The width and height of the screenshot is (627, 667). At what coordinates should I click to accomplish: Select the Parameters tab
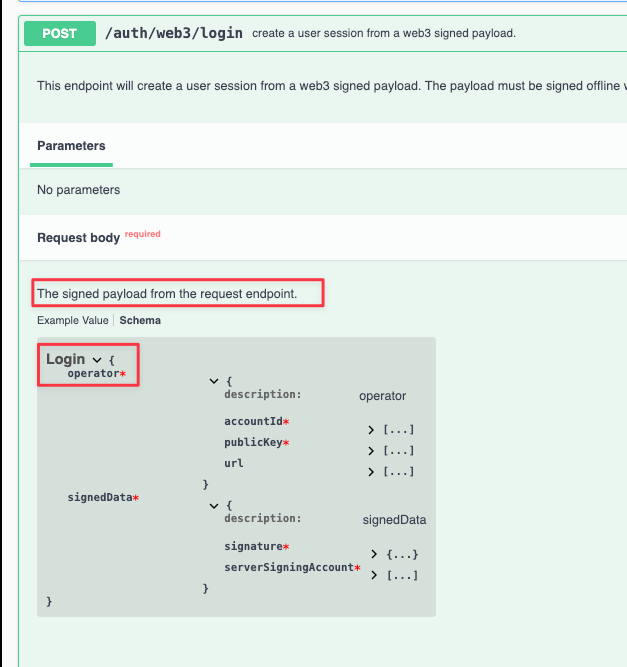[x=71, y=146]
